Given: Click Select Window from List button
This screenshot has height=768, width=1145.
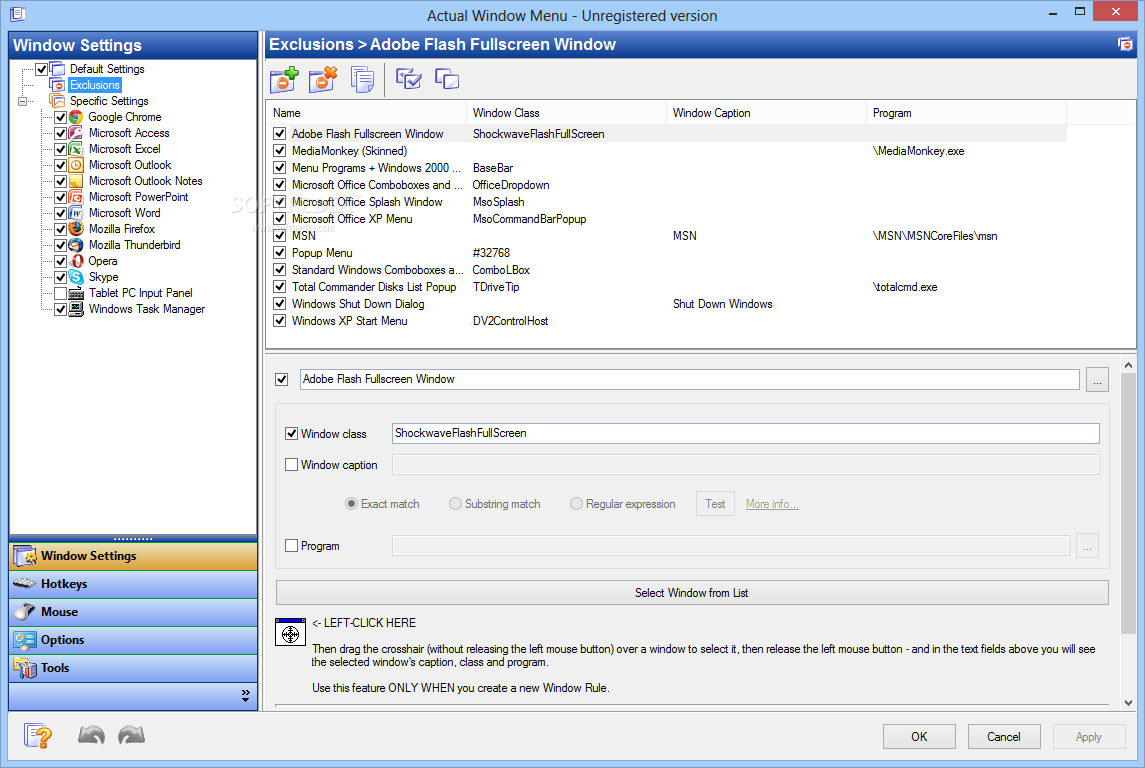Looking at the screenshot, I should [692, 593].
